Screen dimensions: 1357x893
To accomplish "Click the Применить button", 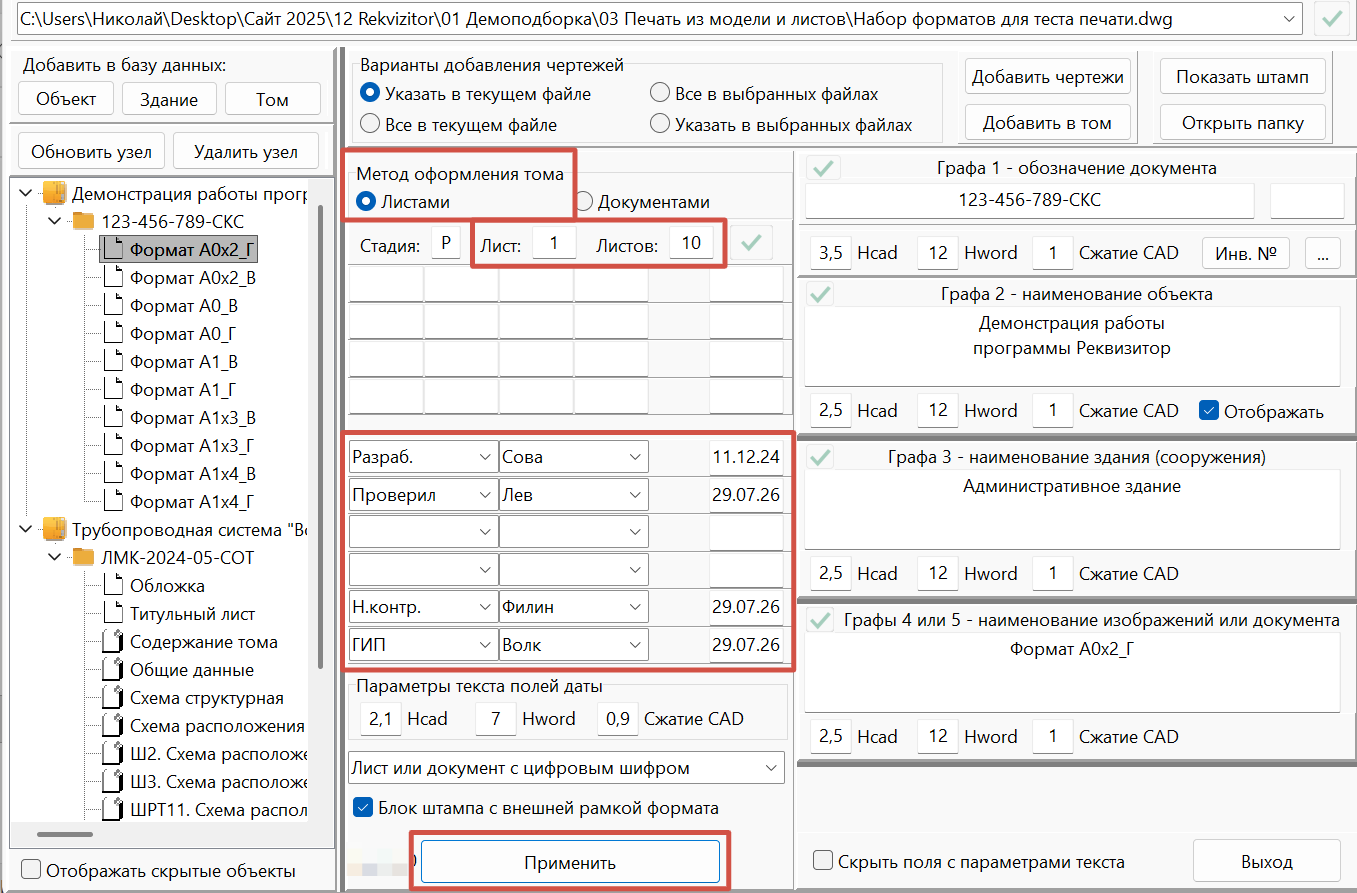I will [570, 862].
